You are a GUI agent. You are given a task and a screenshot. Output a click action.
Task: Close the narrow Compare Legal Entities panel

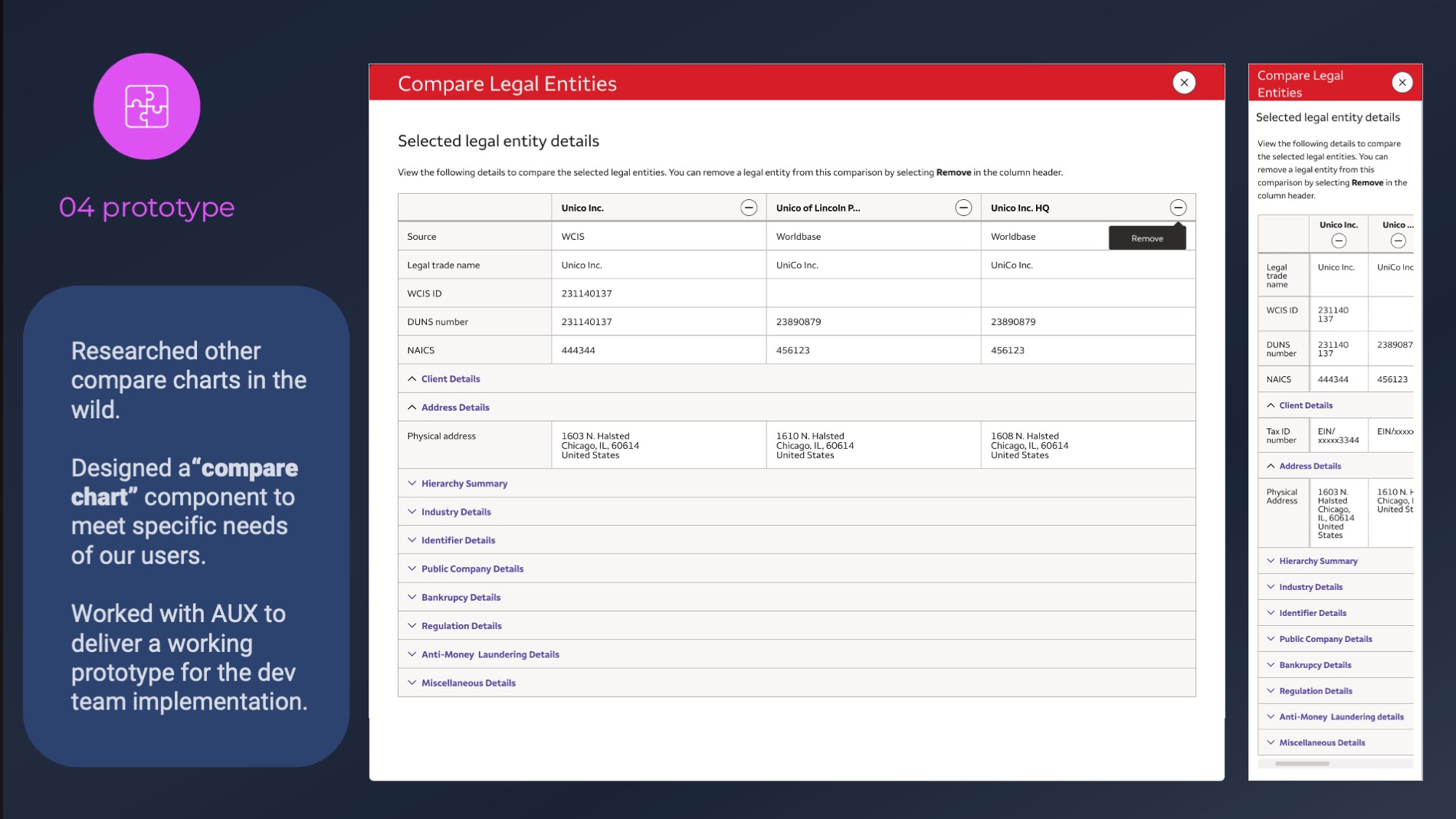click(1402, 83)
